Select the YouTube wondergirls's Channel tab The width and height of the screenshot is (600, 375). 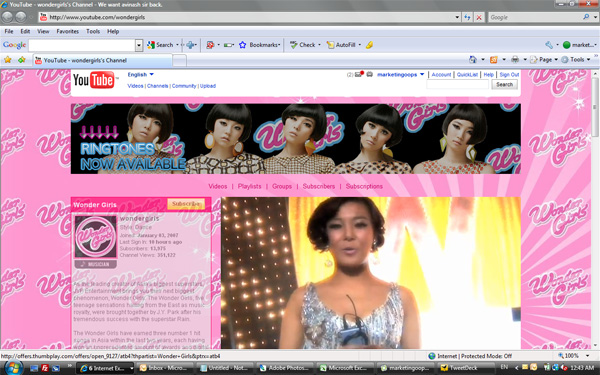[x=102, y=60]
